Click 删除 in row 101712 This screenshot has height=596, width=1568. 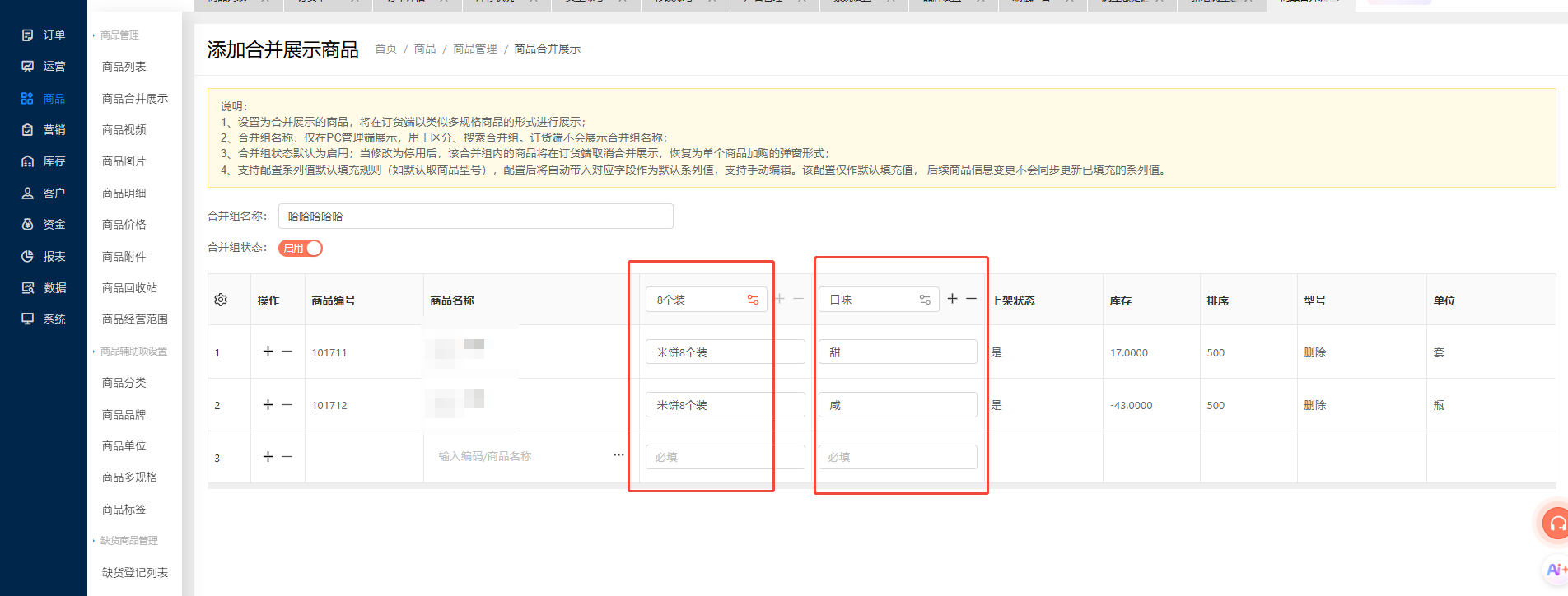[1315, 405]
